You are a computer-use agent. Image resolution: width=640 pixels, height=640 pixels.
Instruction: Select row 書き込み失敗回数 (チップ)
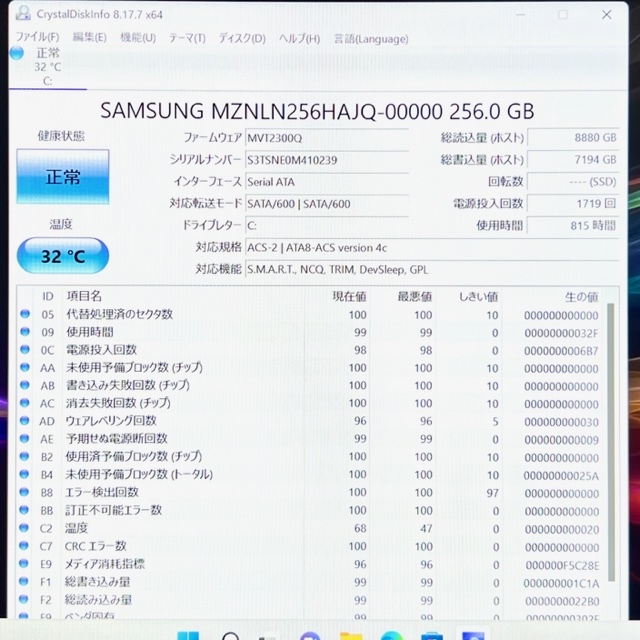(310, 386)
